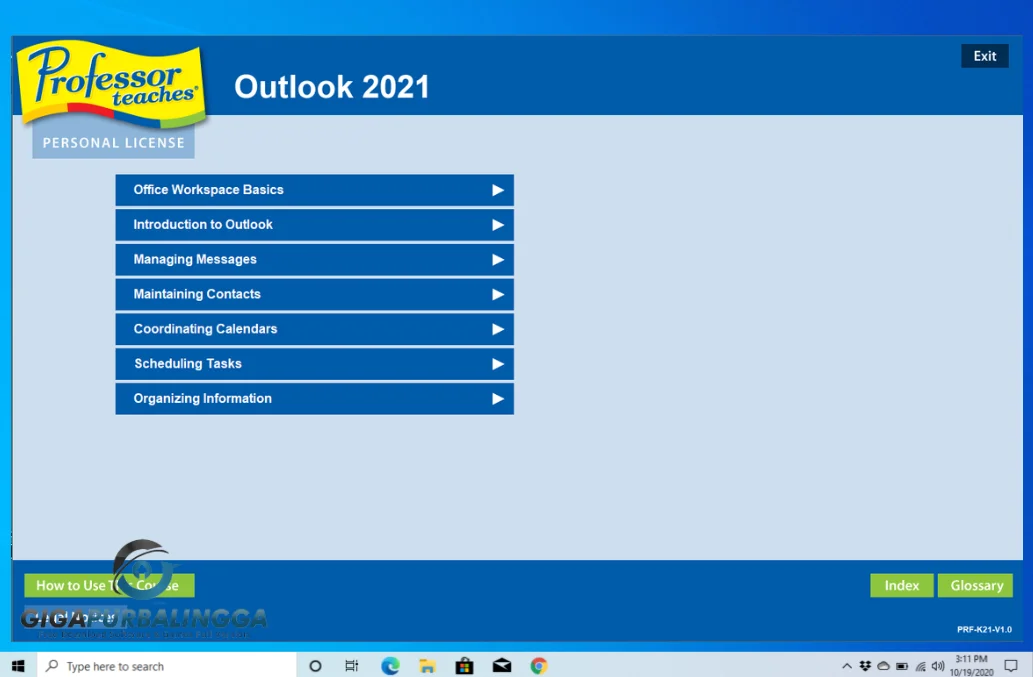Click How to Use This Course
This screenshot has height=677, width=1033.
pyautogui.click(x=109, y=585)
